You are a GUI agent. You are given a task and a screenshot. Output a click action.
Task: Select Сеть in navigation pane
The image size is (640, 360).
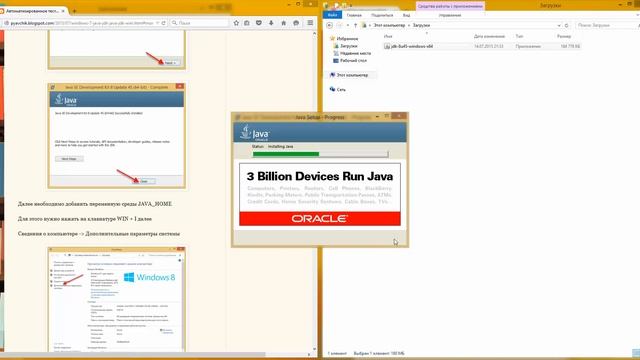click(x=341, y=89)
